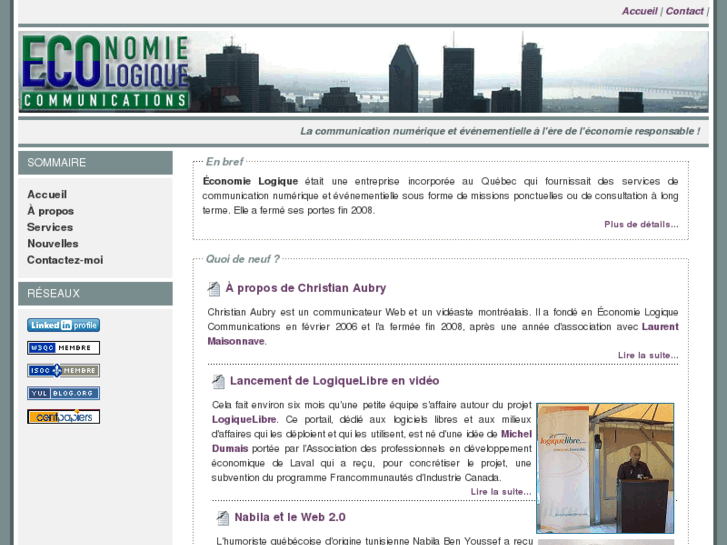Click the RÉSEAUX section header
The image size is (727, 545).
tap(95, 294)
